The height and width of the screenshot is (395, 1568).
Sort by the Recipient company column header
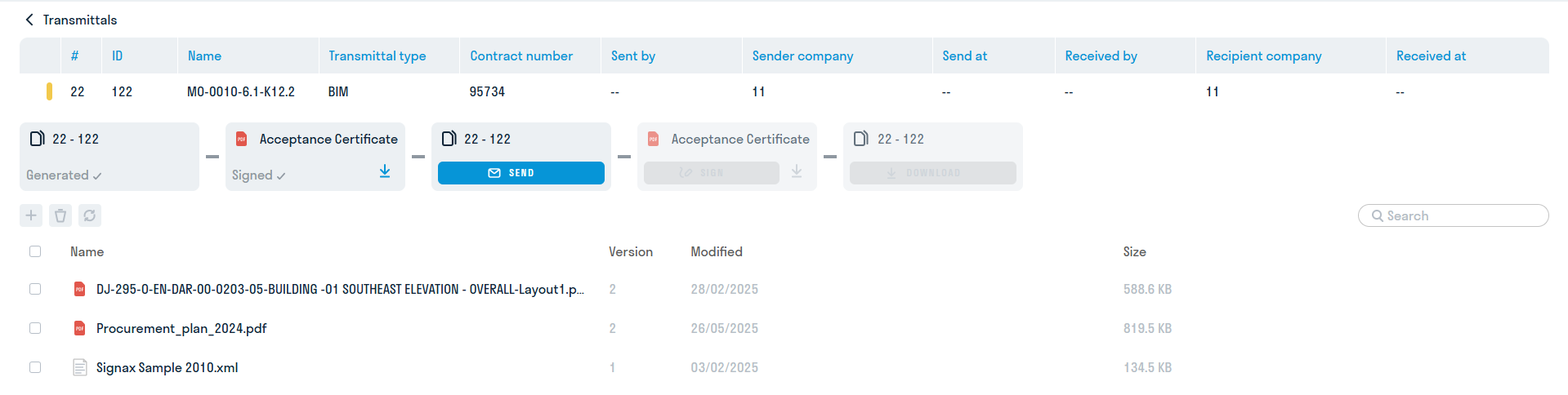tap(1263, 55)
